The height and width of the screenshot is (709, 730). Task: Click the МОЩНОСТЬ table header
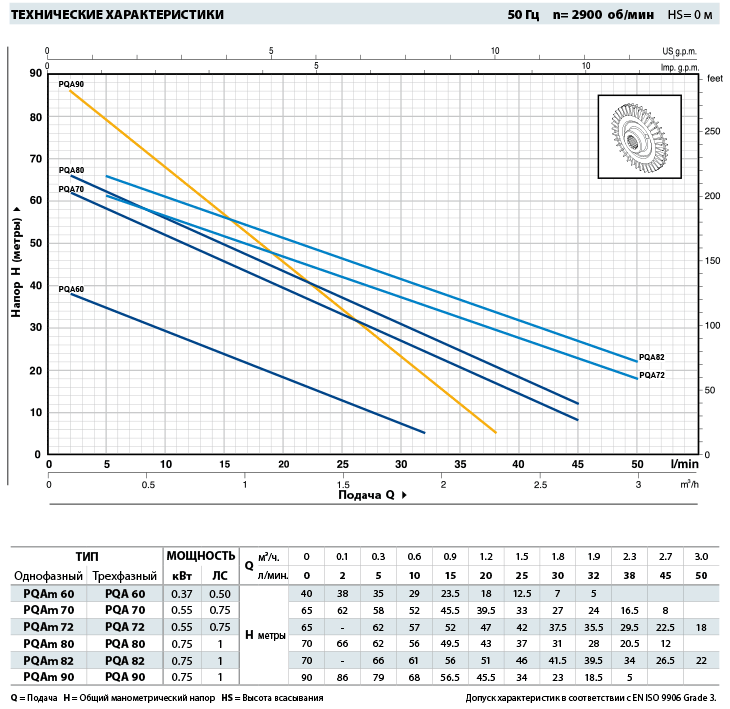tap(200, 555)
